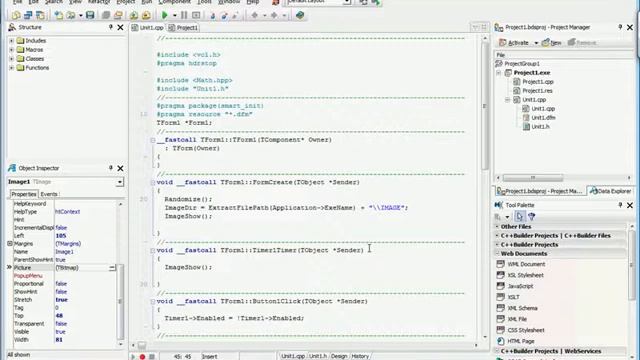Click the code editor vertical scrollbar
Viewport: 640px width, 360px height.
485,105
